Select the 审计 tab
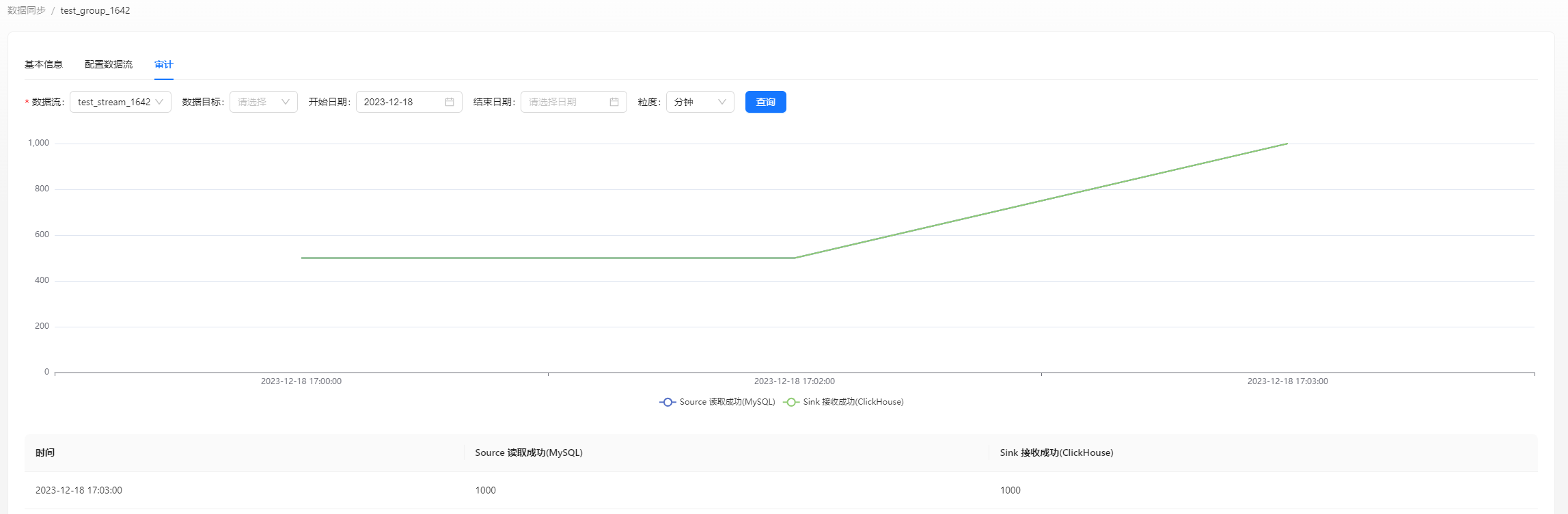Viewport: 1568px width, 514px height. click(164, 64)
